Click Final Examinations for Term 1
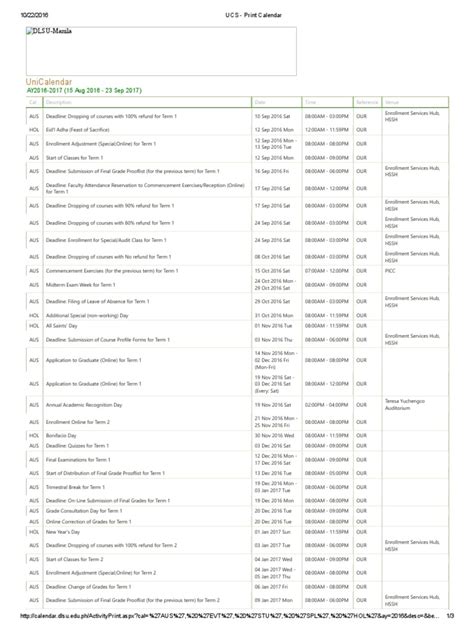474x632 pixels. click(78, 459)
